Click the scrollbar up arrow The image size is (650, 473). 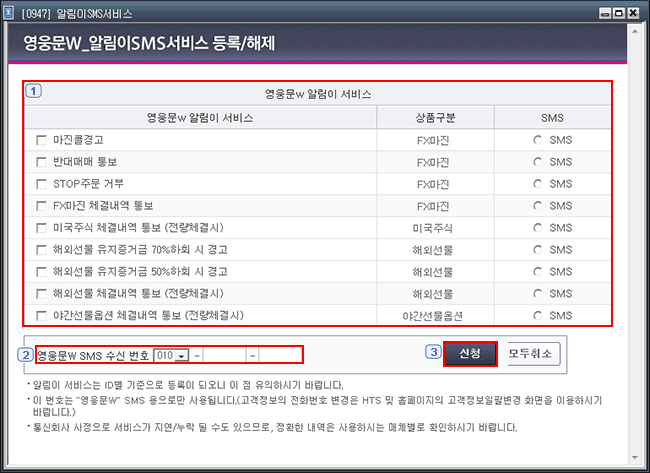pos(635,31)
